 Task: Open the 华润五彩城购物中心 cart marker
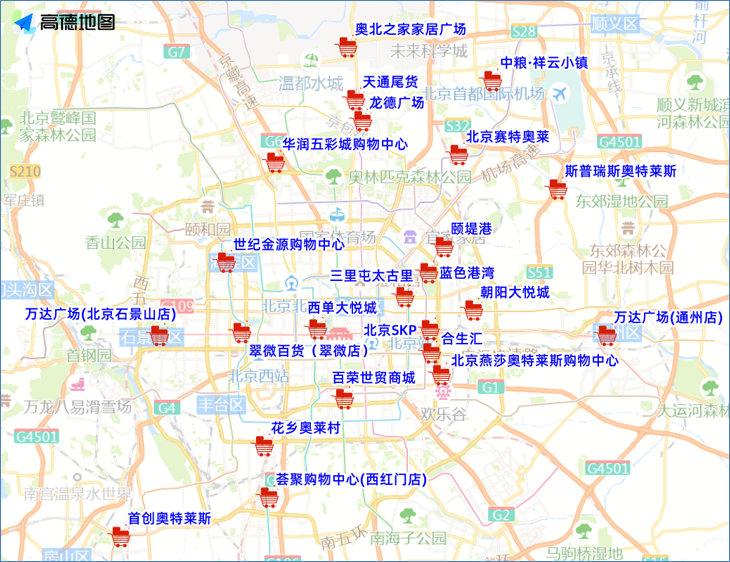pyautogui.click(x=274, y=163)
